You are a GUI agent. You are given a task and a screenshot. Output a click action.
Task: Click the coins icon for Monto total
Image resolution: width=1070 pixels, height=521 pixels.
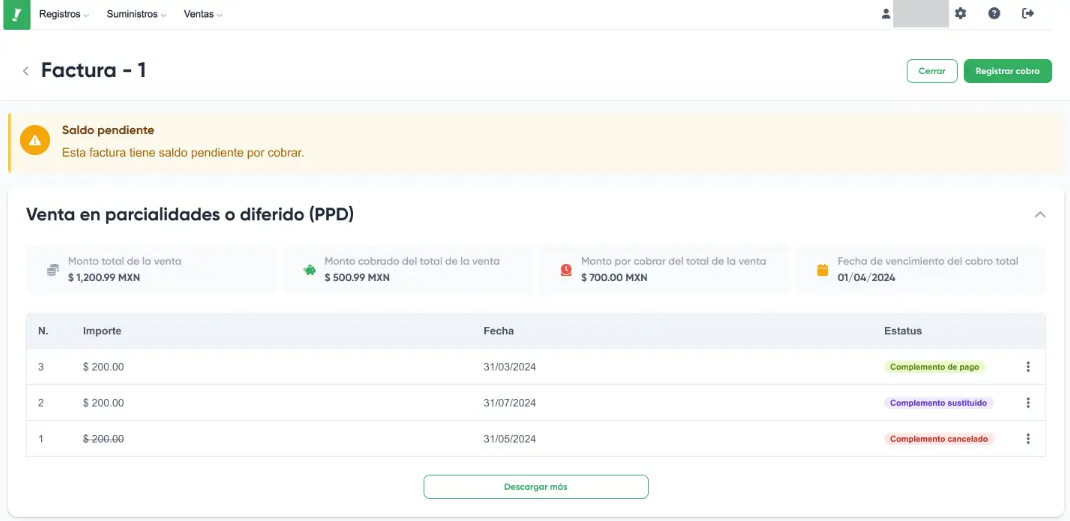(x=53, y=270)
